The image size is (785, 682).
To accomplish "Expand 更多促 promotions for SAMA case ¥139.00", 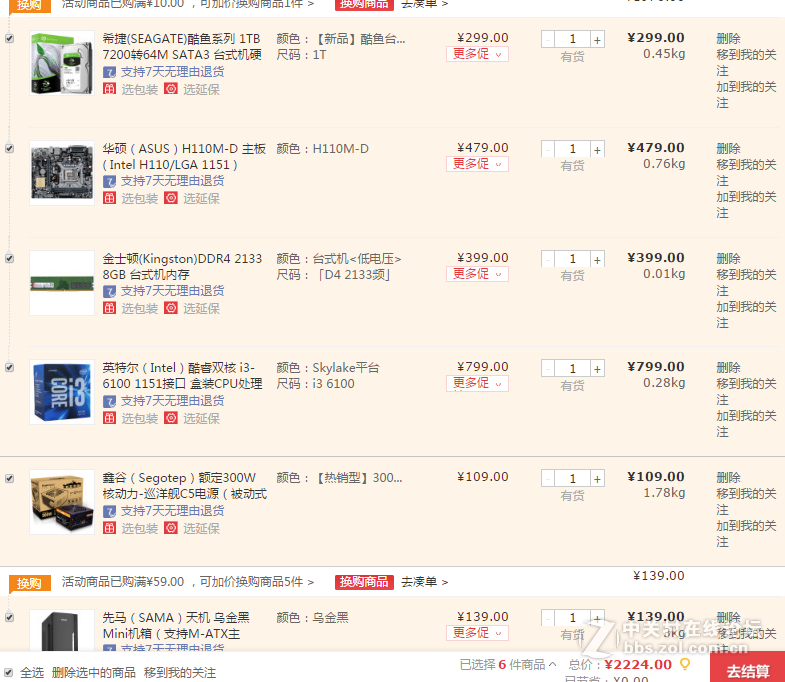I will [477, 633].
